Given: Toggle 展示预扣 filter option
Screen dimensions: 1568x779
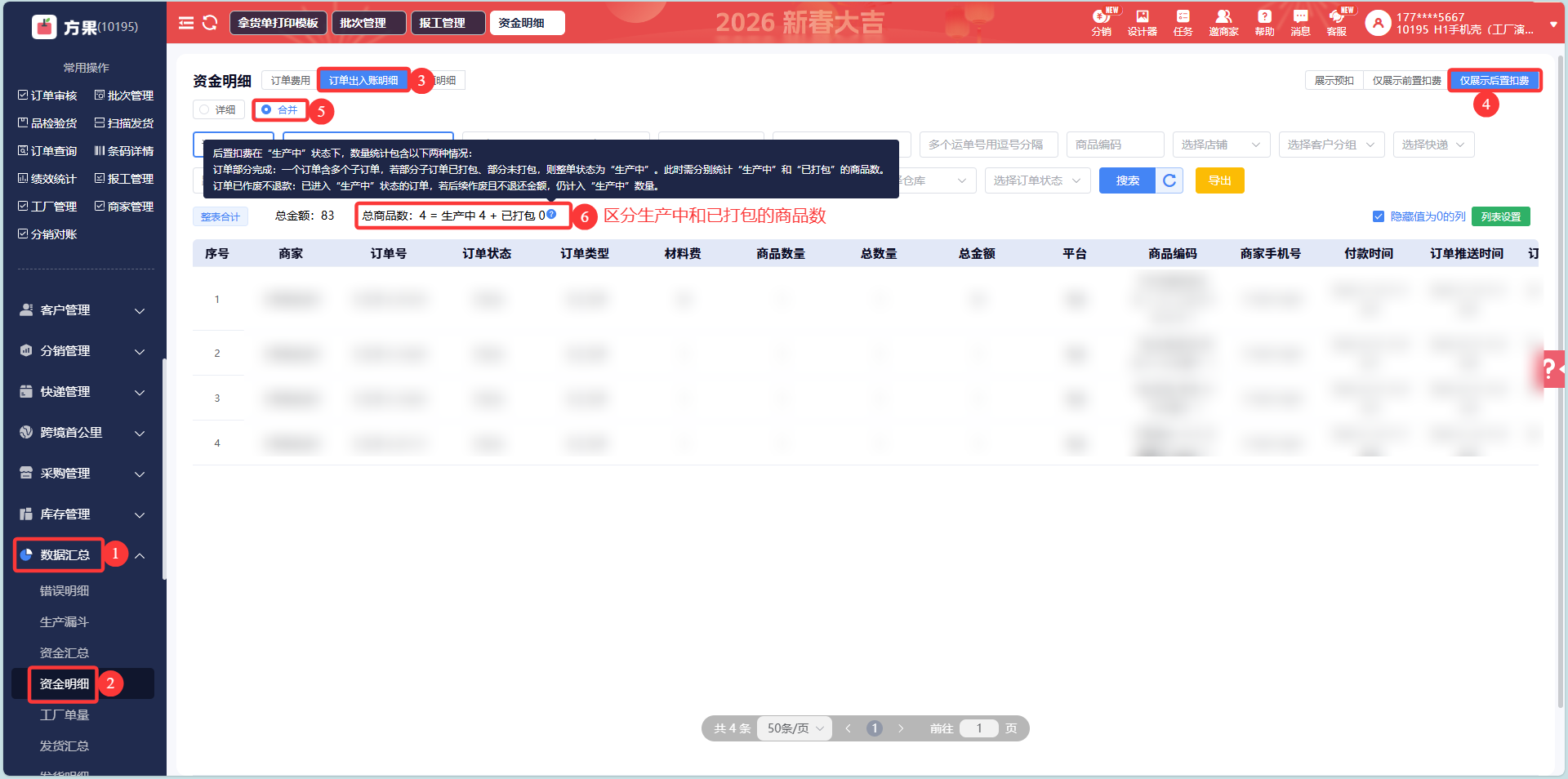Looking at the screenshot, I should tap(1334, 80).
